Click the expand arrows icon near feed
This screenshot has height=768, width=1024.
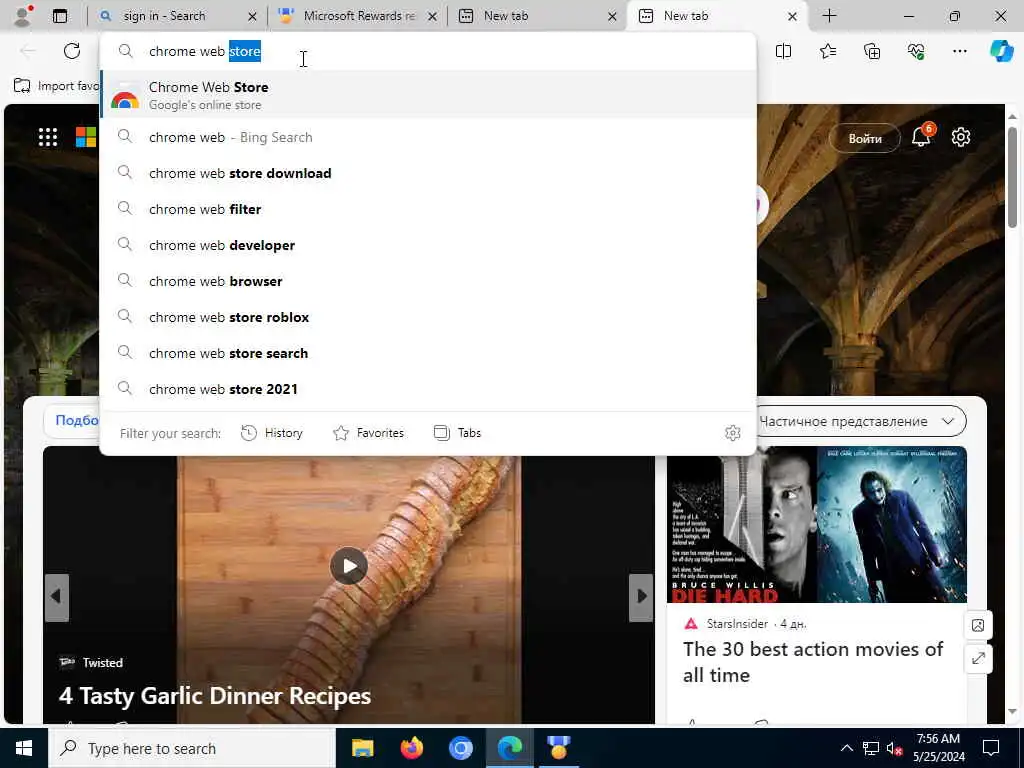click(978, 658)
